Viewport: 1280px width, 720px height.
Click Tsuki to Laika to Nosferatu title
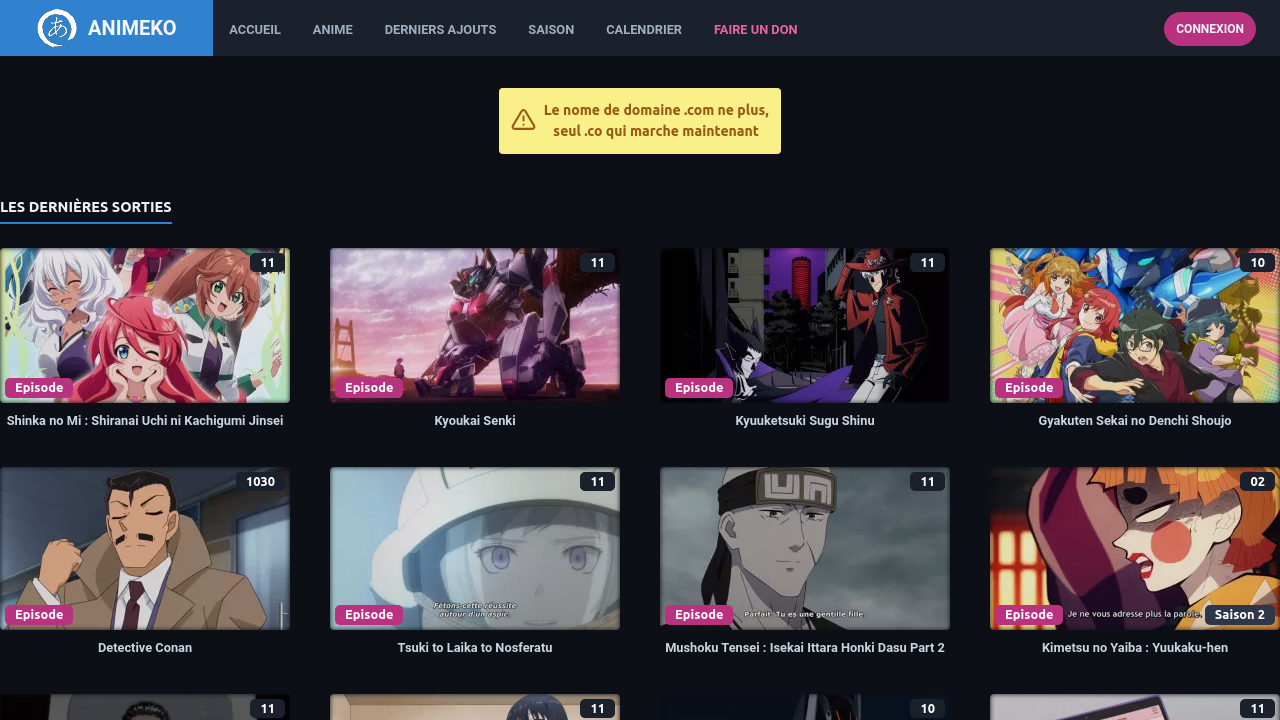[475, 648]
